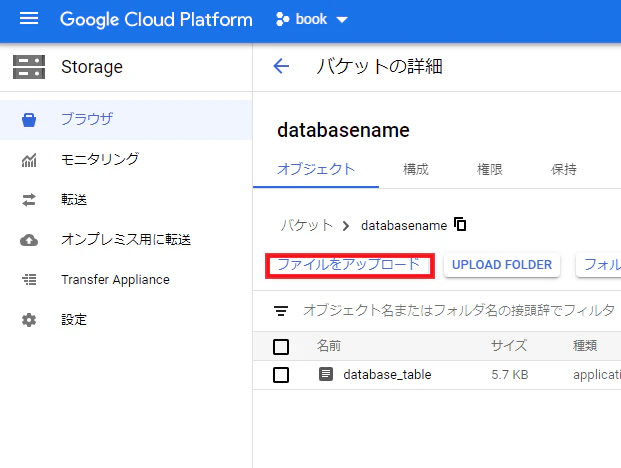Switch to the 構成 tab
The image size is (621, 468).
(x=415, y=169)
